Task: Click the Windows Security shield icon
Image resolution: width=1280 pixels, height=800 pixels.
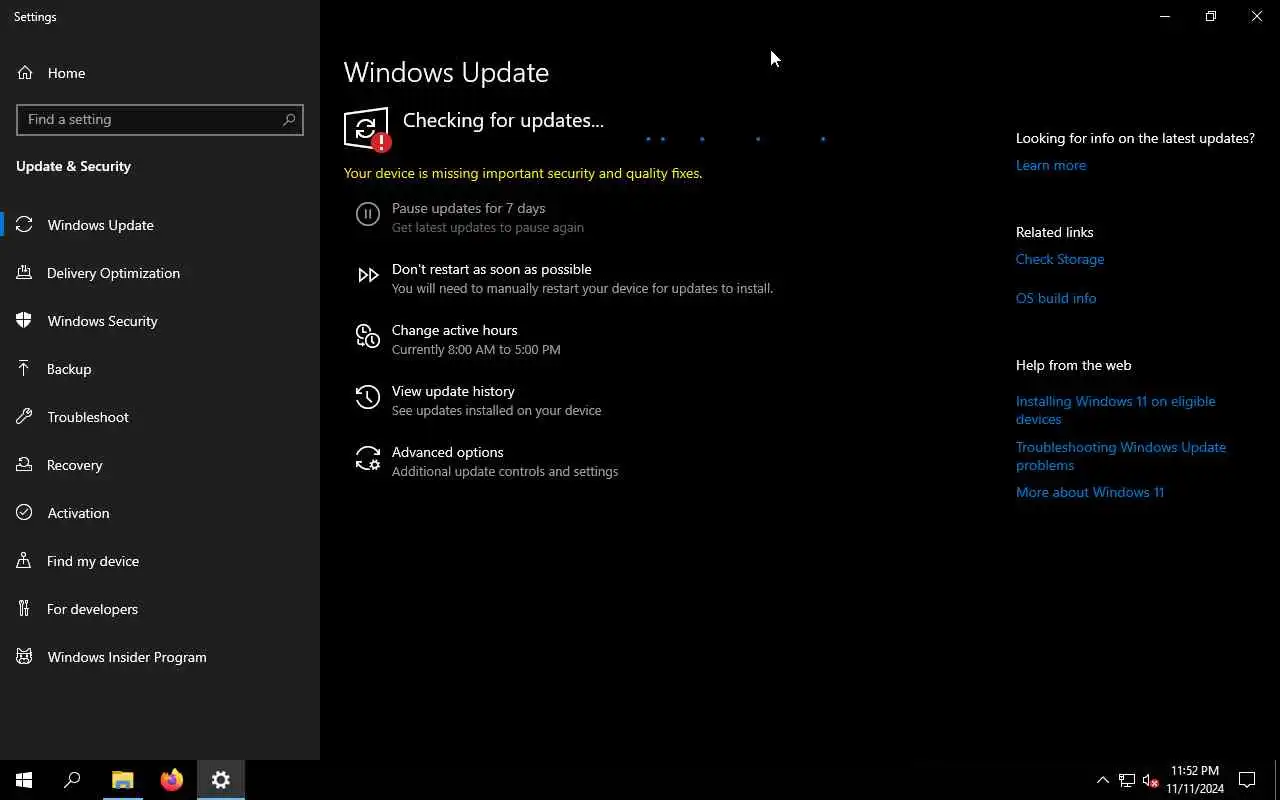Action: click(25, 321)
